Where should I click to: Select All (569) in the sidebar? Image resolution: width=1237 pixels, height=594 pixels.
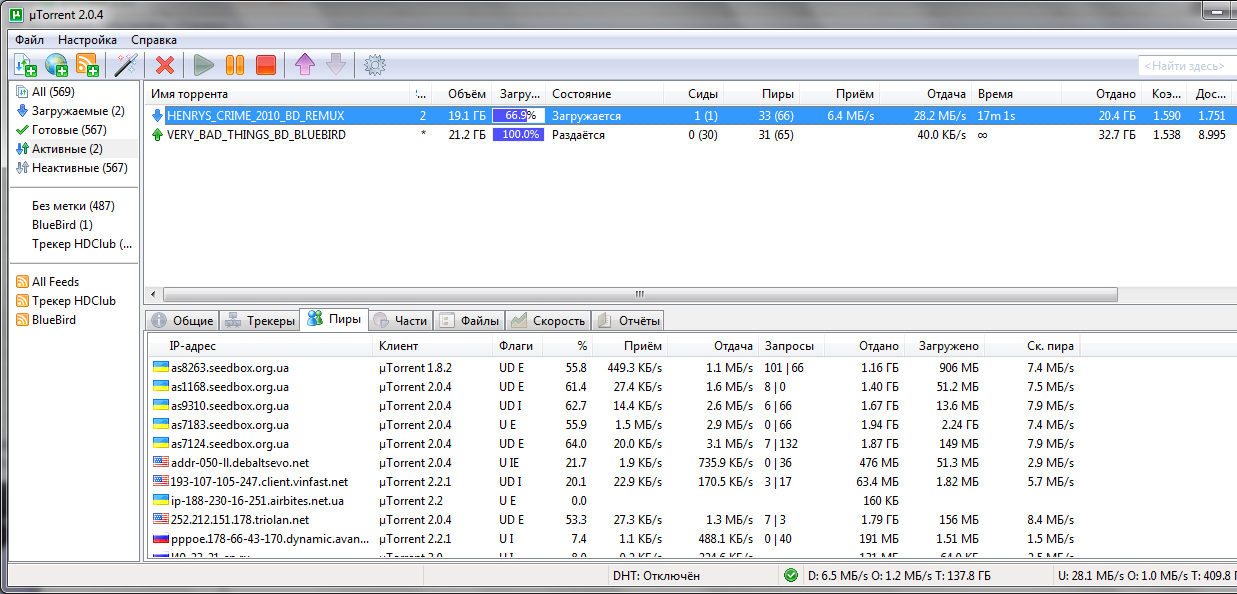click(54, 92)
